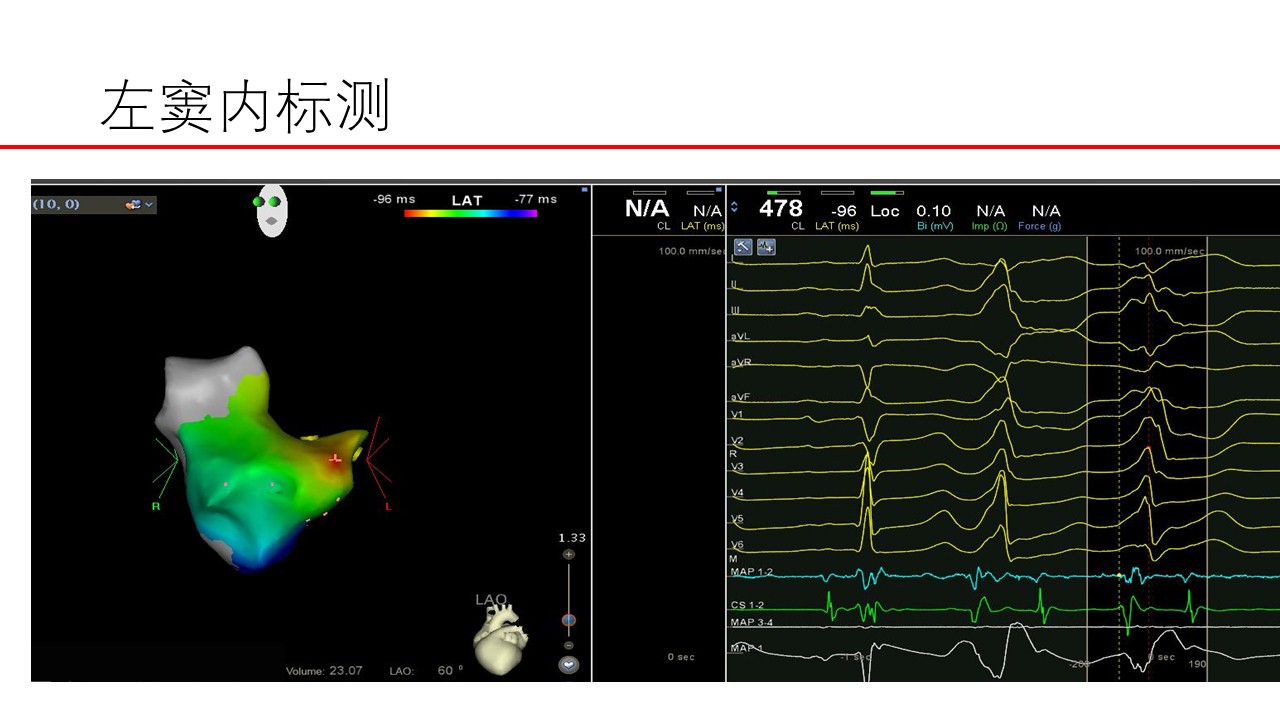Click the heart-shaped button below zoom slider
The width and height of the screenshot is (1280, 720).
point(569,665)
